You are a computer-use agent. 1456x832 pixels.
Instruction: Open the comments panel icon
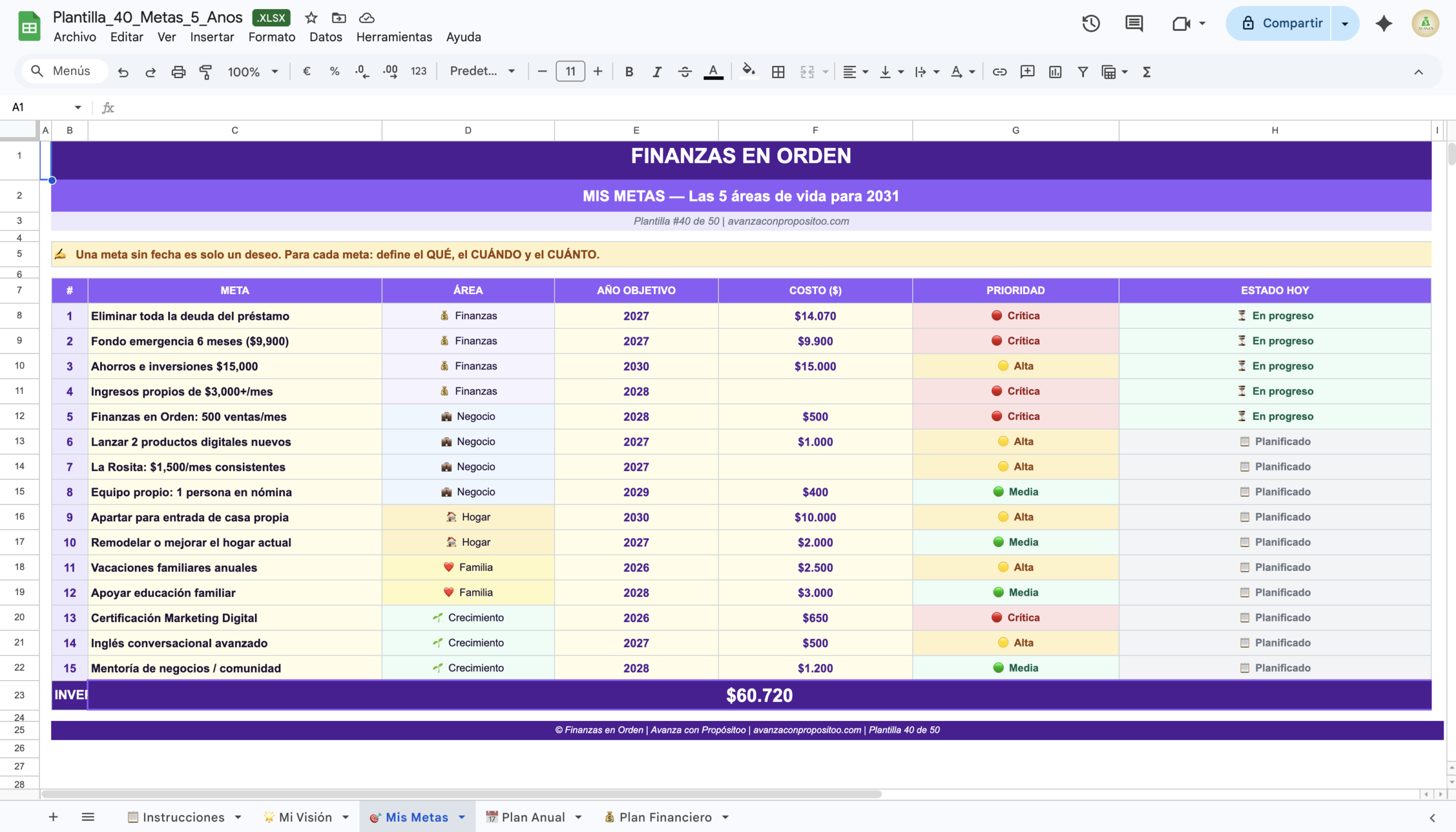point(1134,23)
